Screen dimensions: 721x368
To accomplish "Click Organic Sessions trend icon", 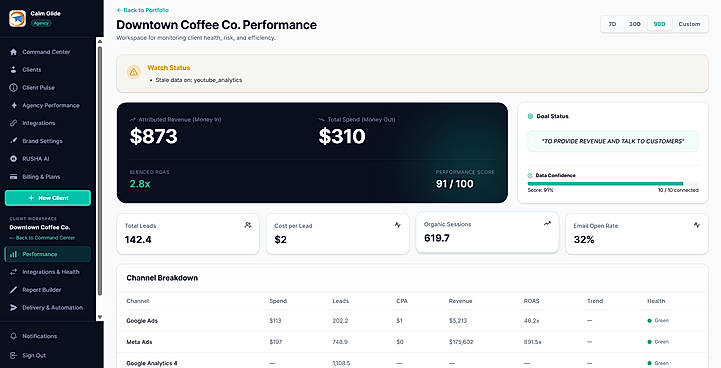I will [547, 224].
